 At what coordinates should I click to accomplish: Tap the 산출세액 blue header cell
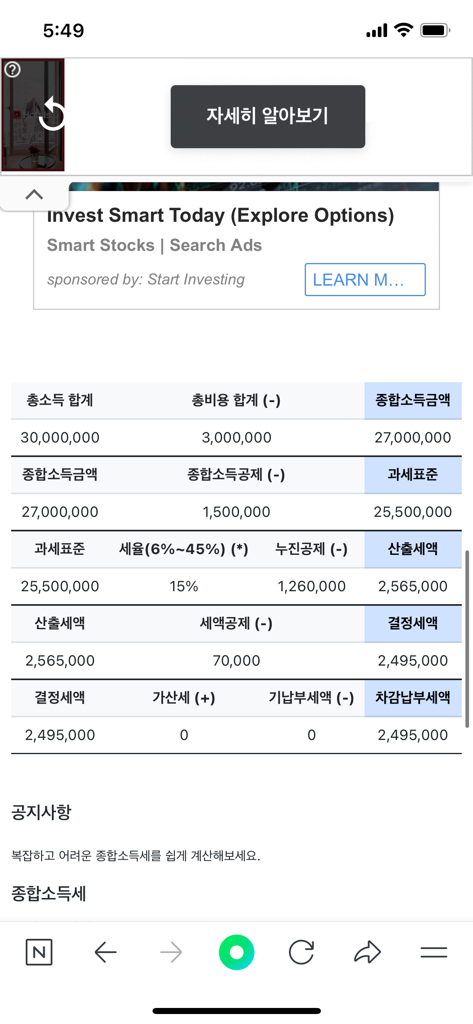tap(413, 549)
